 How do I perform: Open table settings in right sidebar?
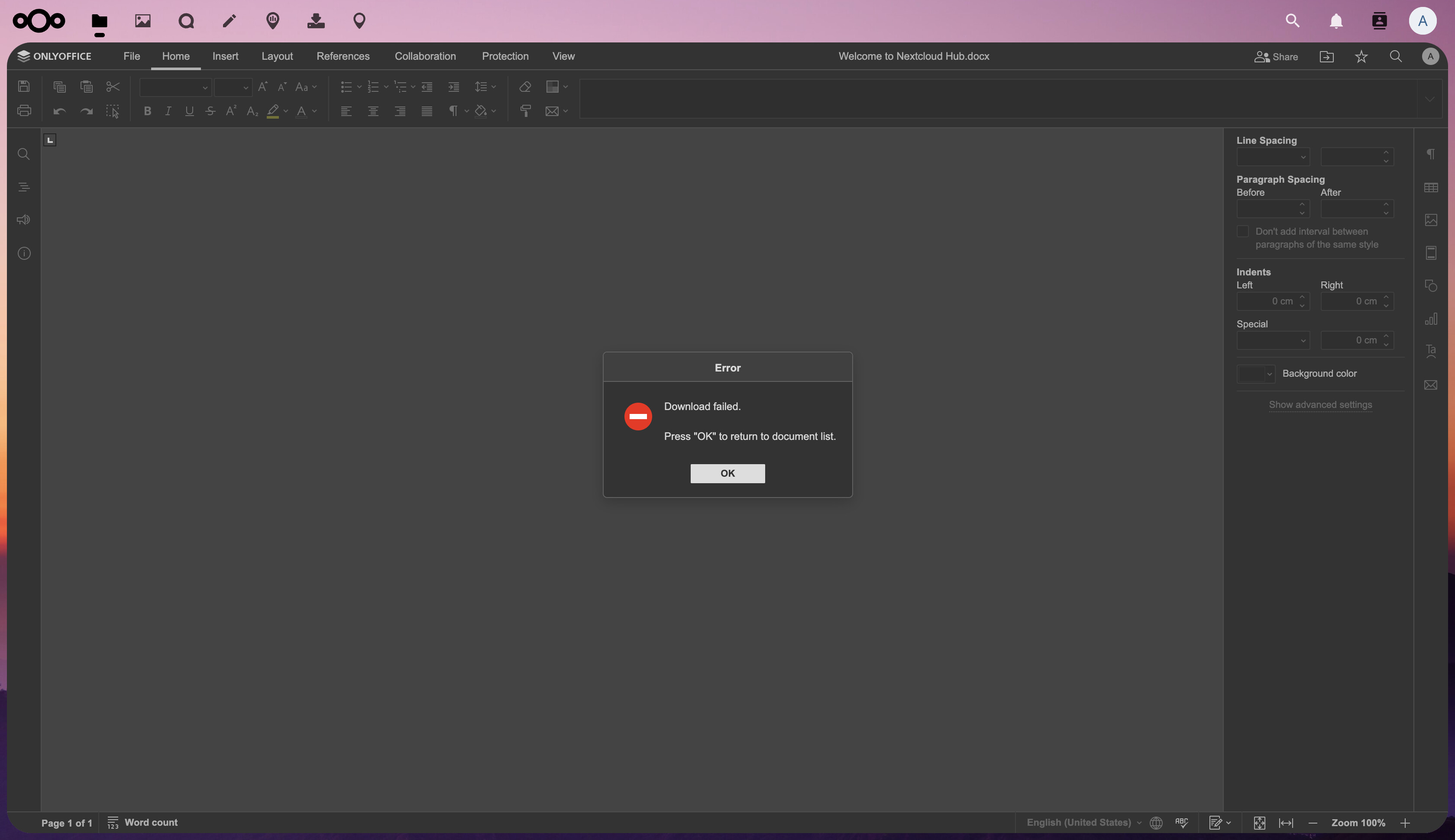point(1430,187)
